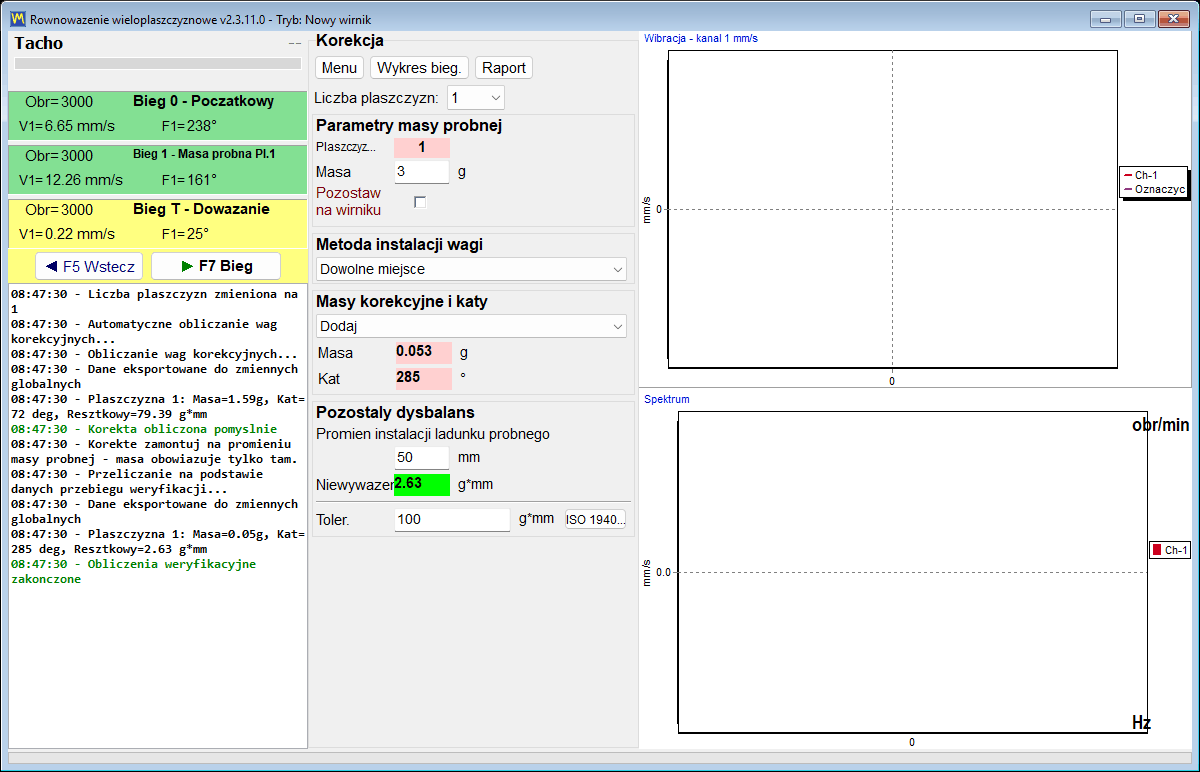Go back with F5 Wstecz

click(x=90, y=267)
